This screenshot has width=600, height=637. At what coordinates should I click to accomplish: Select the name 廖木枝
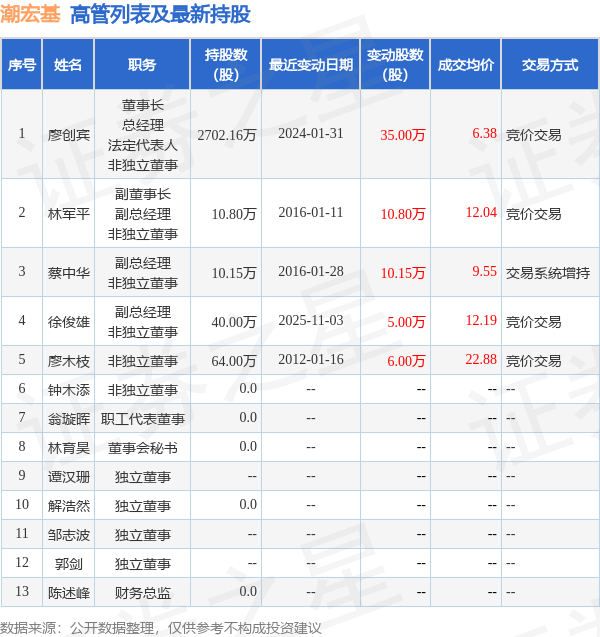pos(69,361)
